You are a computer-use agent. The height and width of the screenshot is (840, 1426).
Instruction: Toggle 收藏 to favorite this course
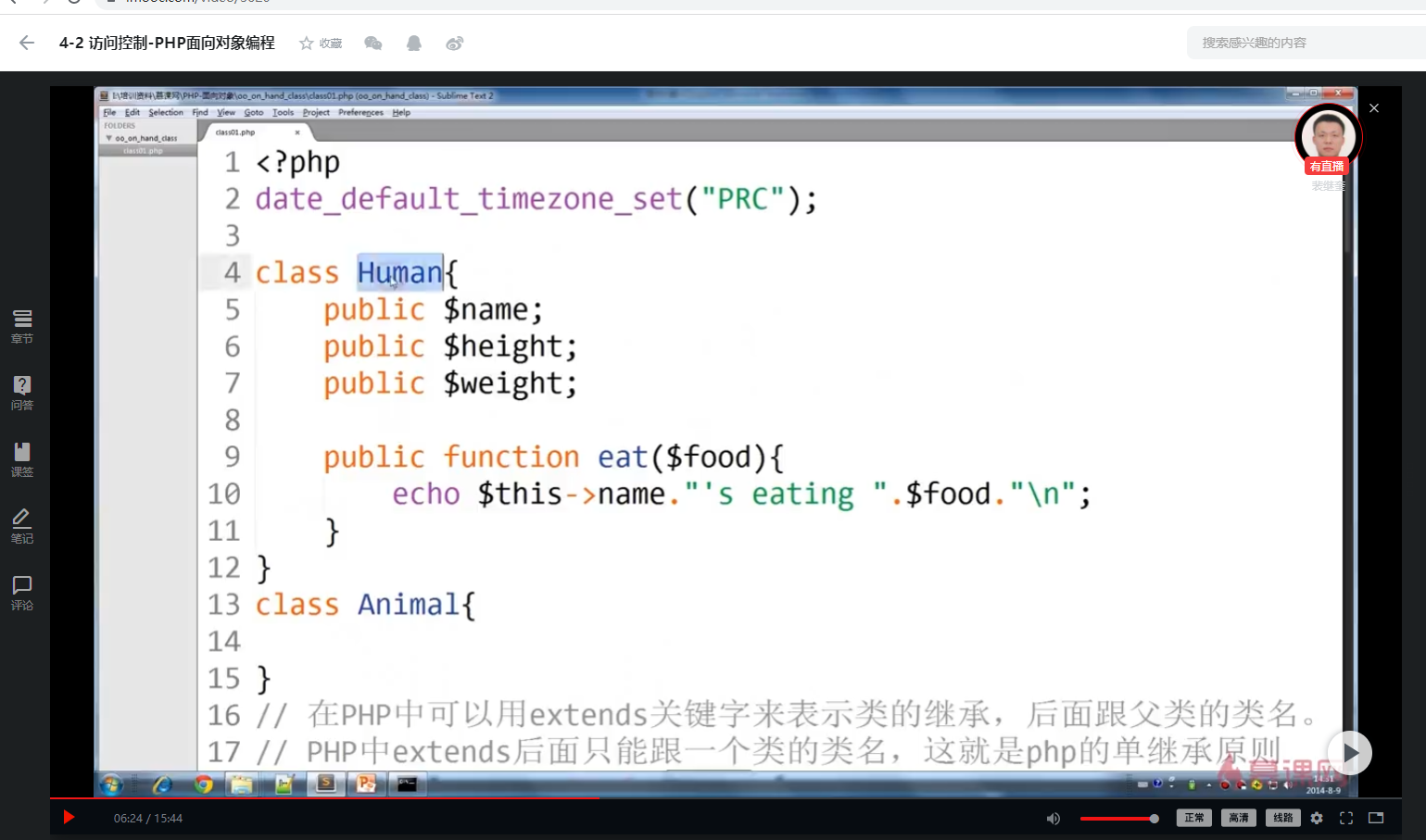pyautogui.click(x=320, y=43)
